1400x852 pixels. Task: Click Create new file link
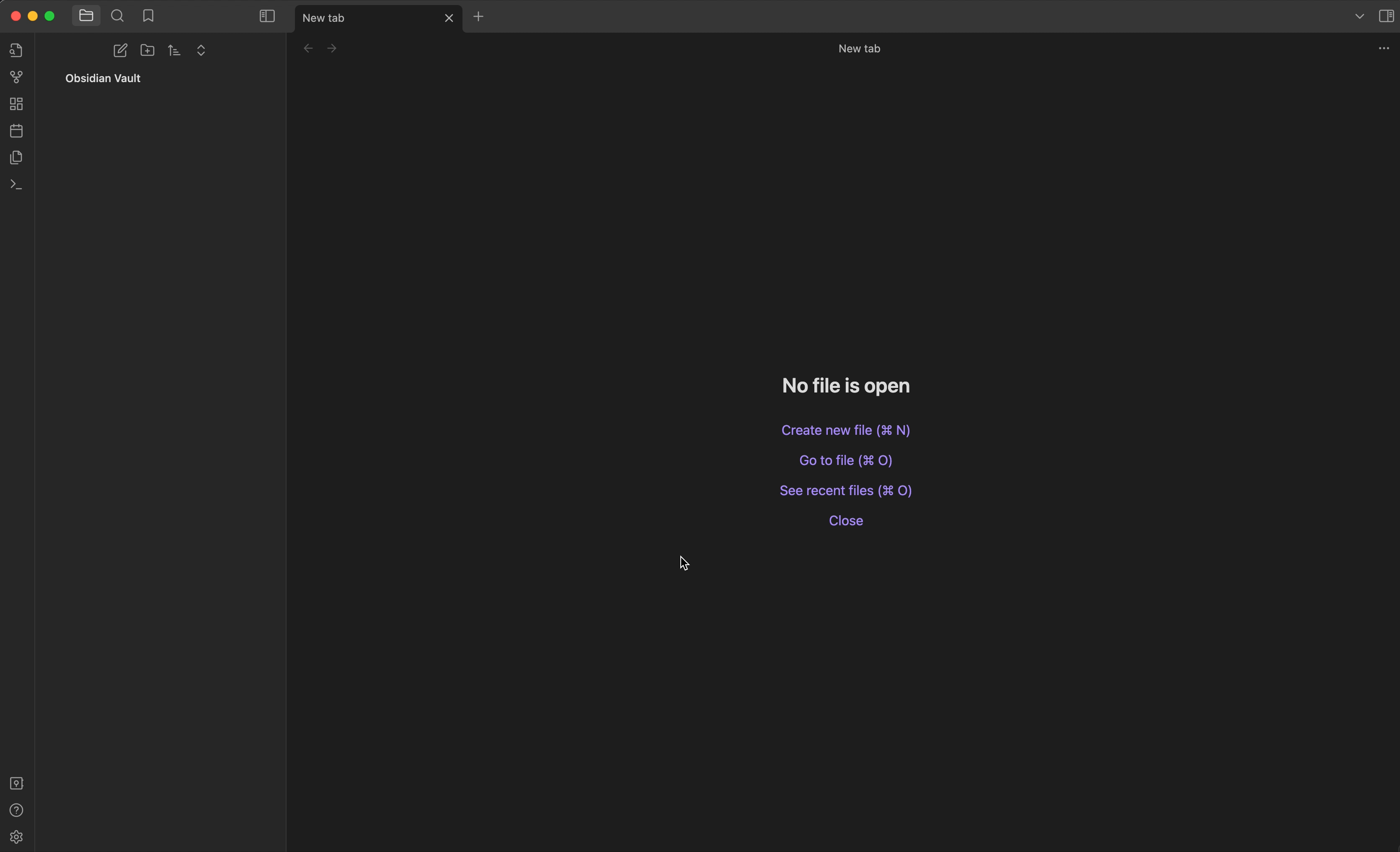(x=845, y=430)
